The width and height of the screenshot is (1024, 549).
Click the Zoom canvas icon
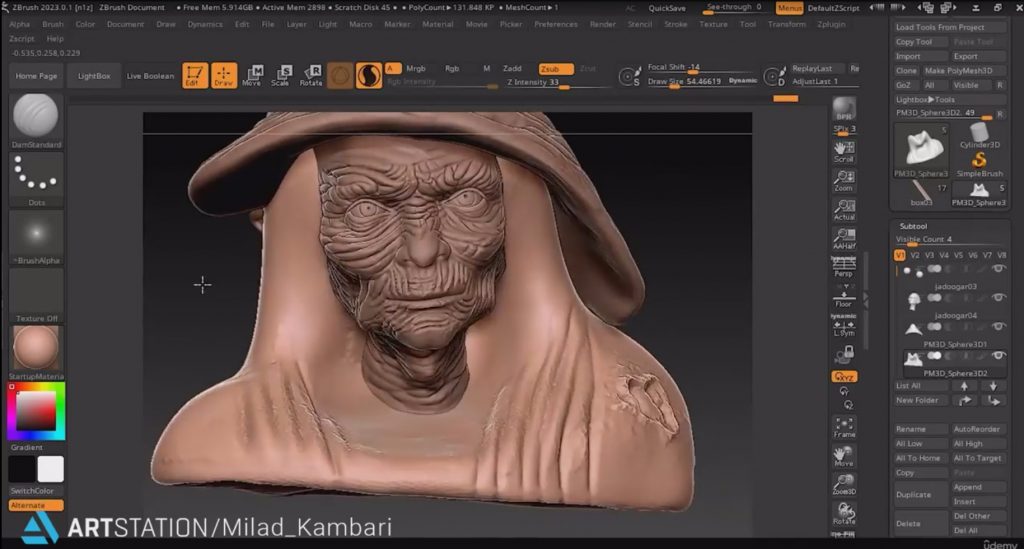pyautogui.click(x=844, y=181)
